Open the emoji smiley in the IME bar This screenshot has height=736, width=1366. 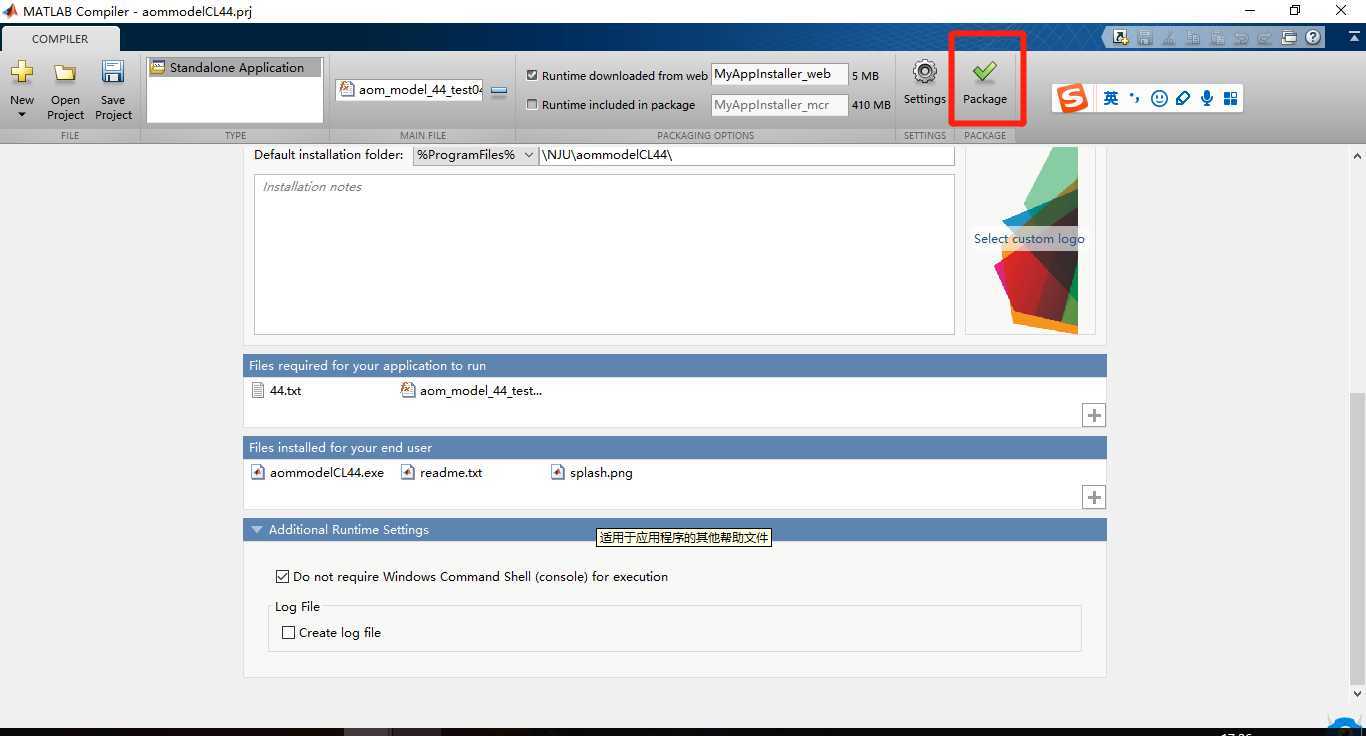click(1159, 98)
